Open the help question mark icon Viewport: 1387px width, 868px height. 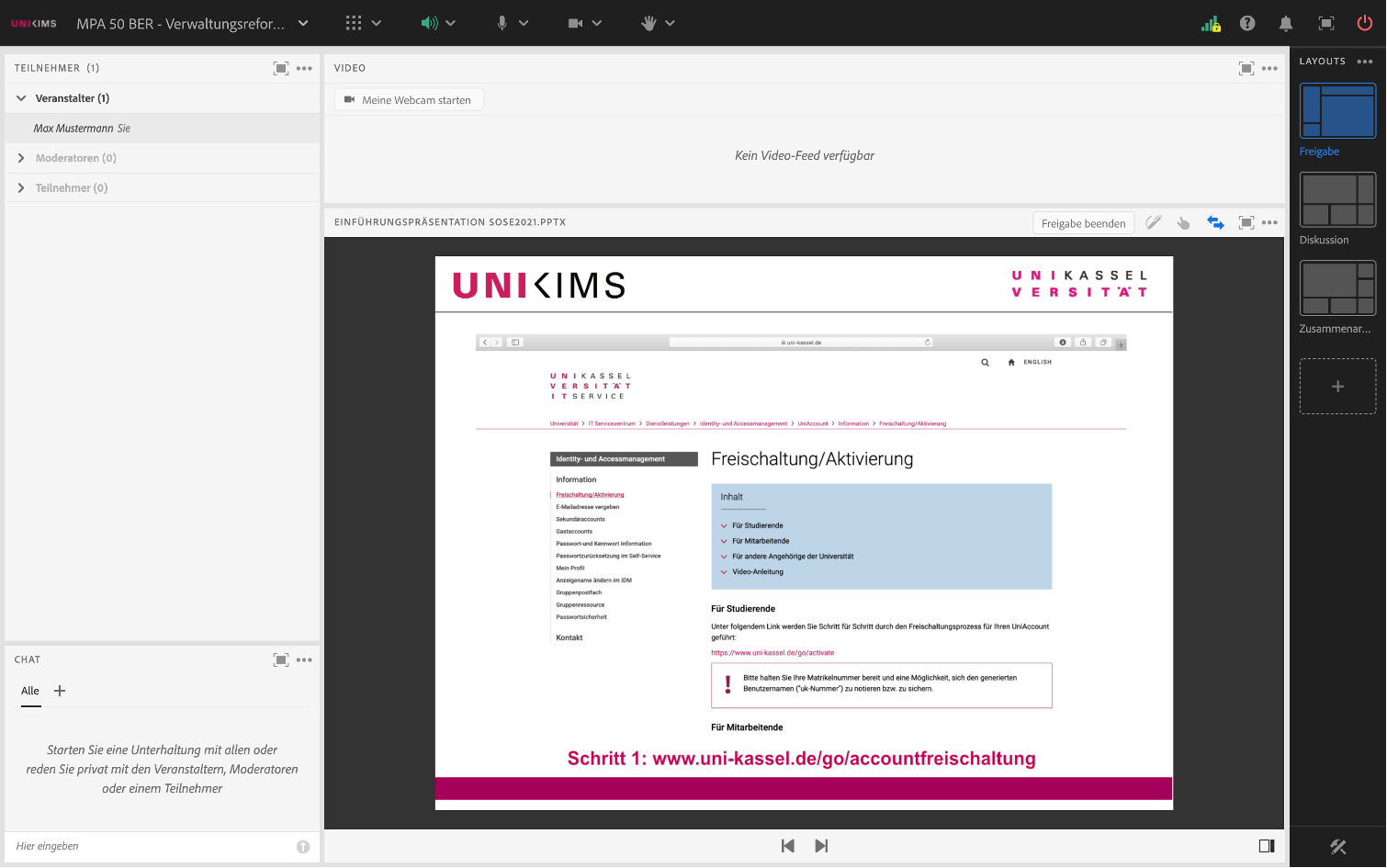pos(1247,23)
